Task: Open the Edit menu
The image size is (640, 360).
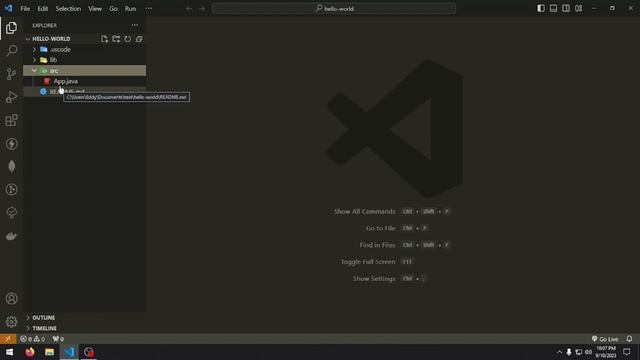Action: click(x=43, y=9)
